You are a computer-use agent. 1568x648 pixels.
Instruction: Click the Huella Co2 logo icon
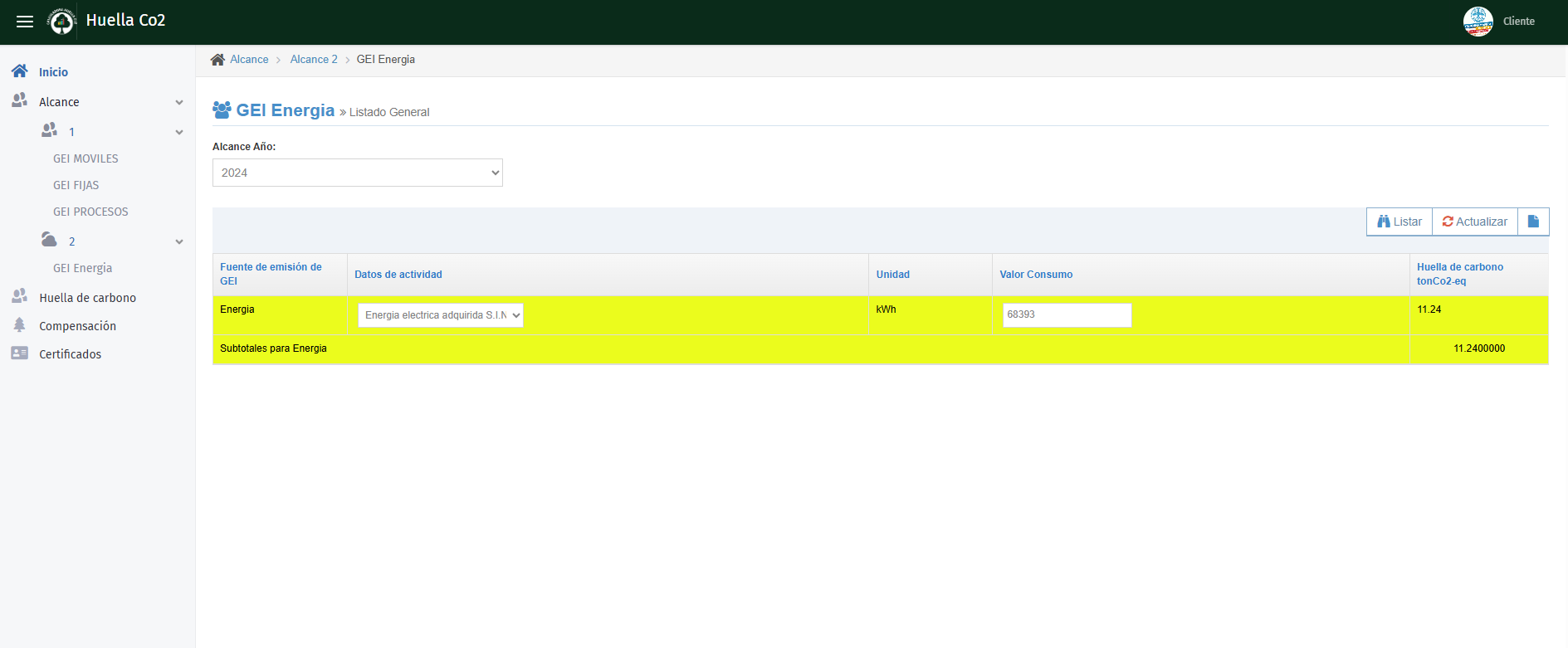click(61, 22)
